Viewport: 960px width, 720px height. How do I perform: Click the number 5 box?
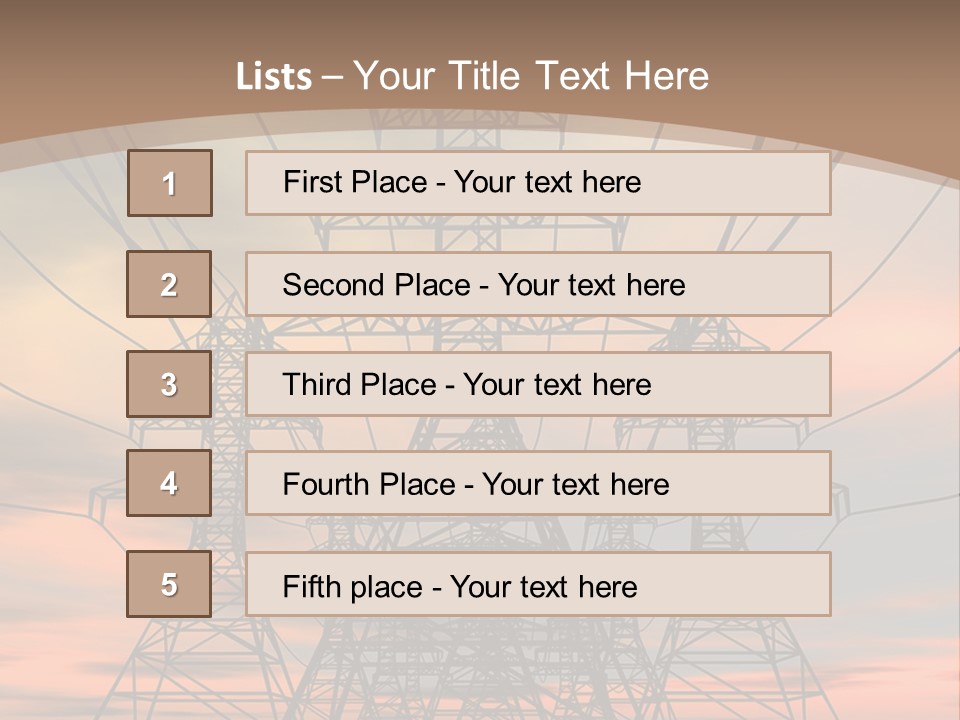tap(169, 584)
